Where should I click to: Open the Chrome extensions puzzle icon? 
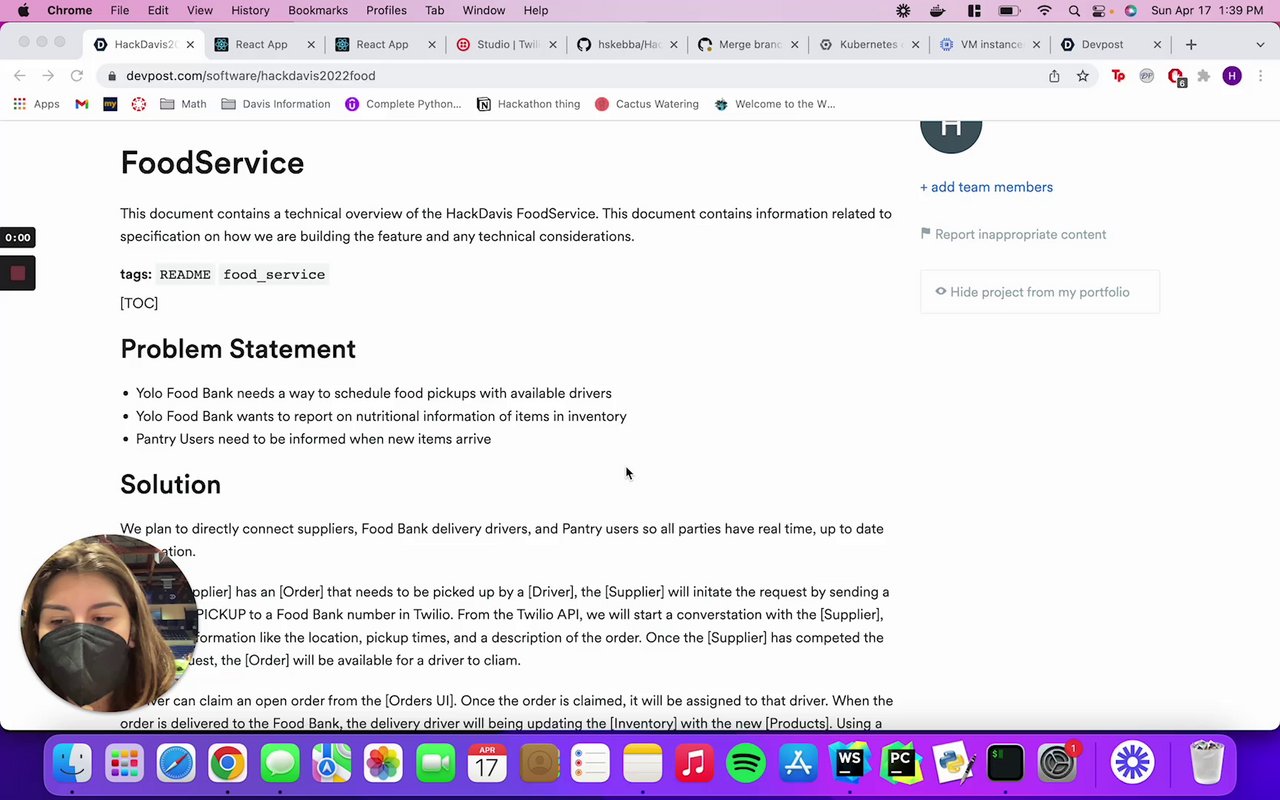(1204, 76)
